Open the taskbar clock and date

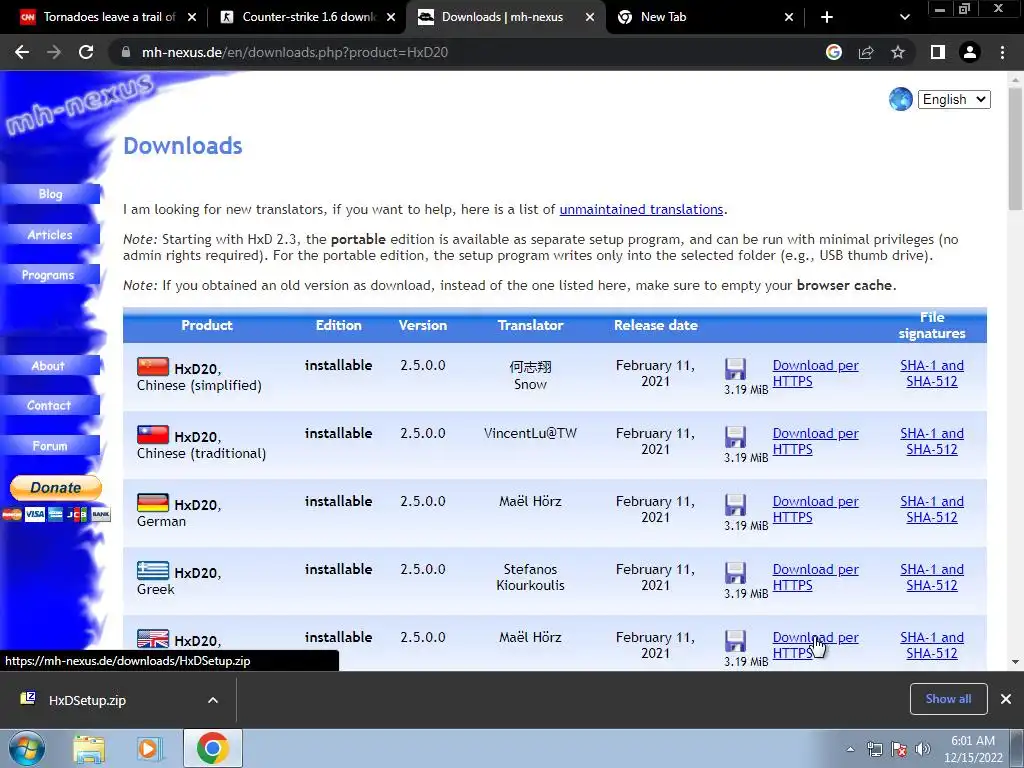tap(973, 749)
